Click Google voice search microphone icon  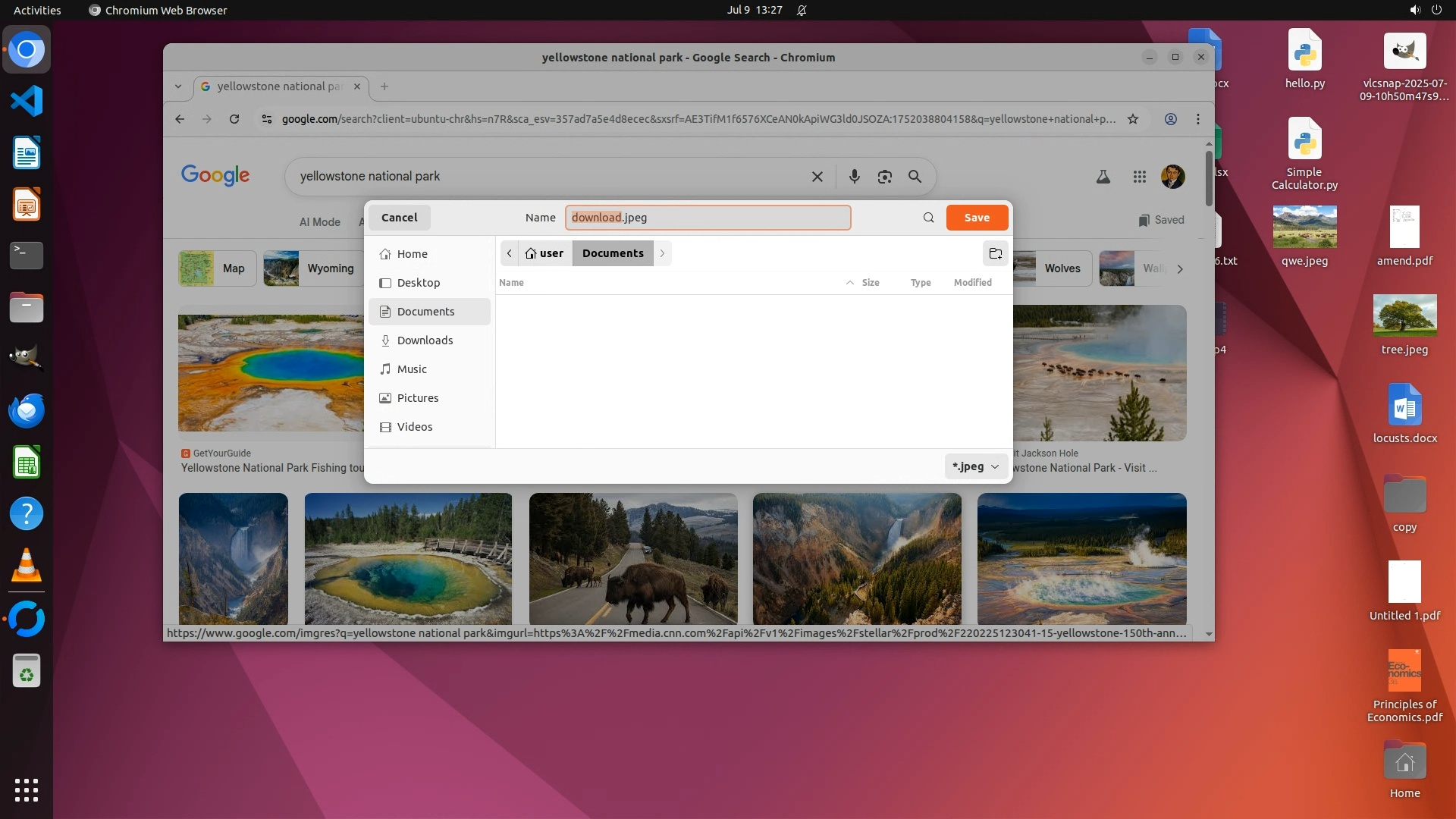pyautogui.click(x=854, y=177)
